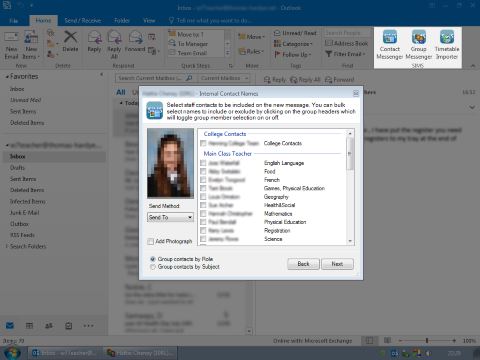Switch to People in the navigation bar

pos(49,326)
